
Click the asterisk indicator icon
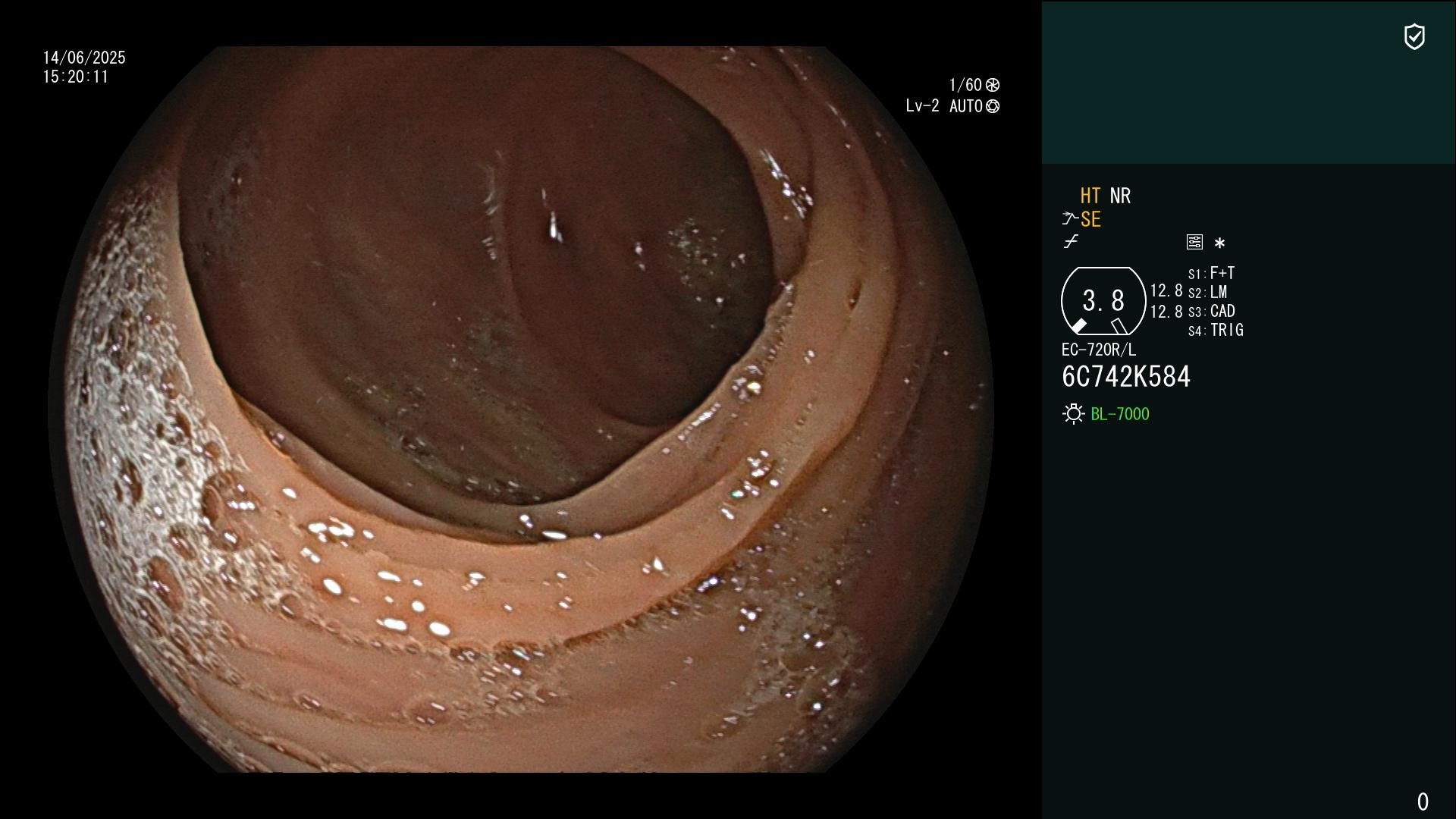(1219, 243)
